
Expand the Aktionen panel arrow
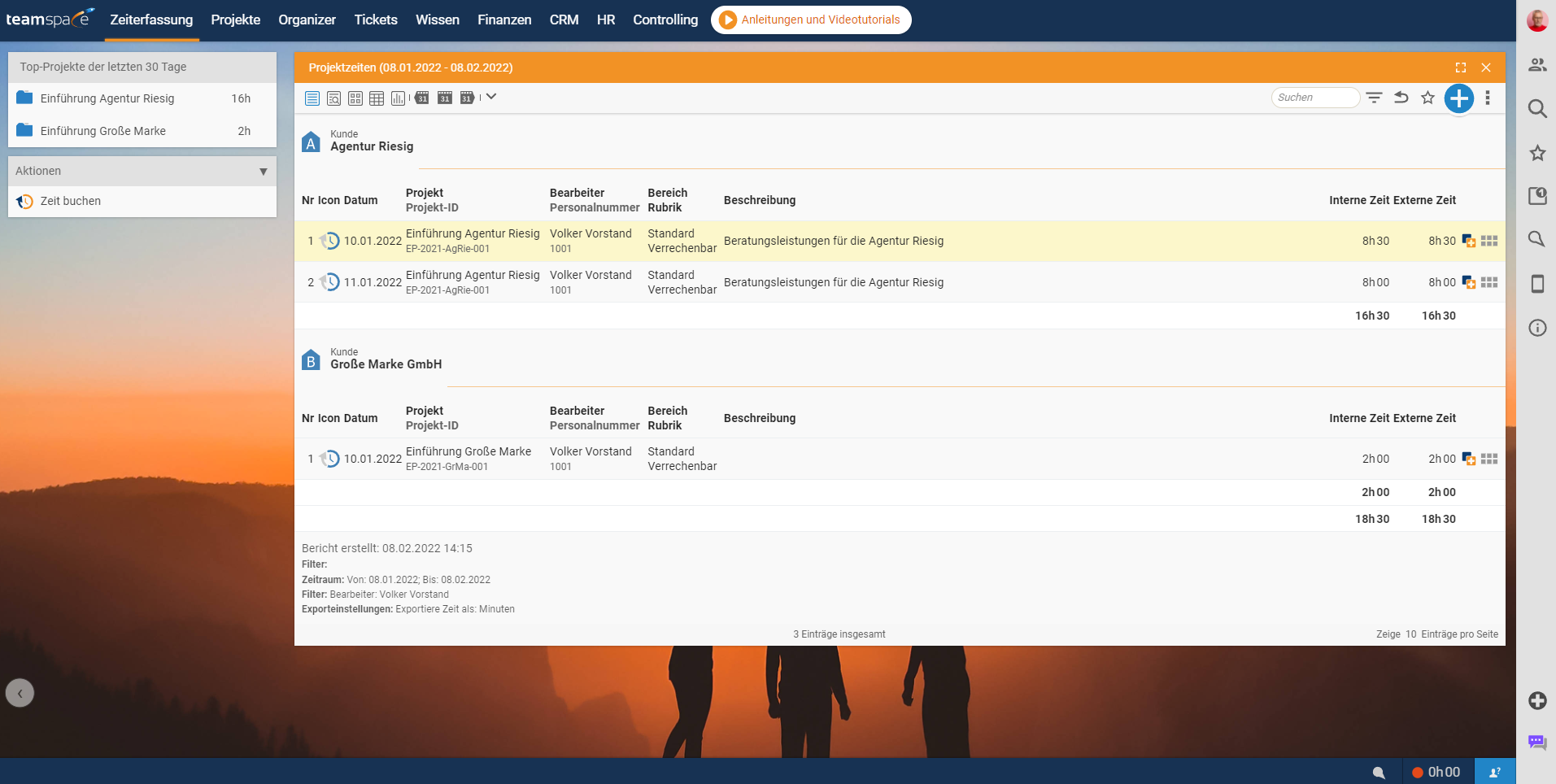tap(263, 171)
